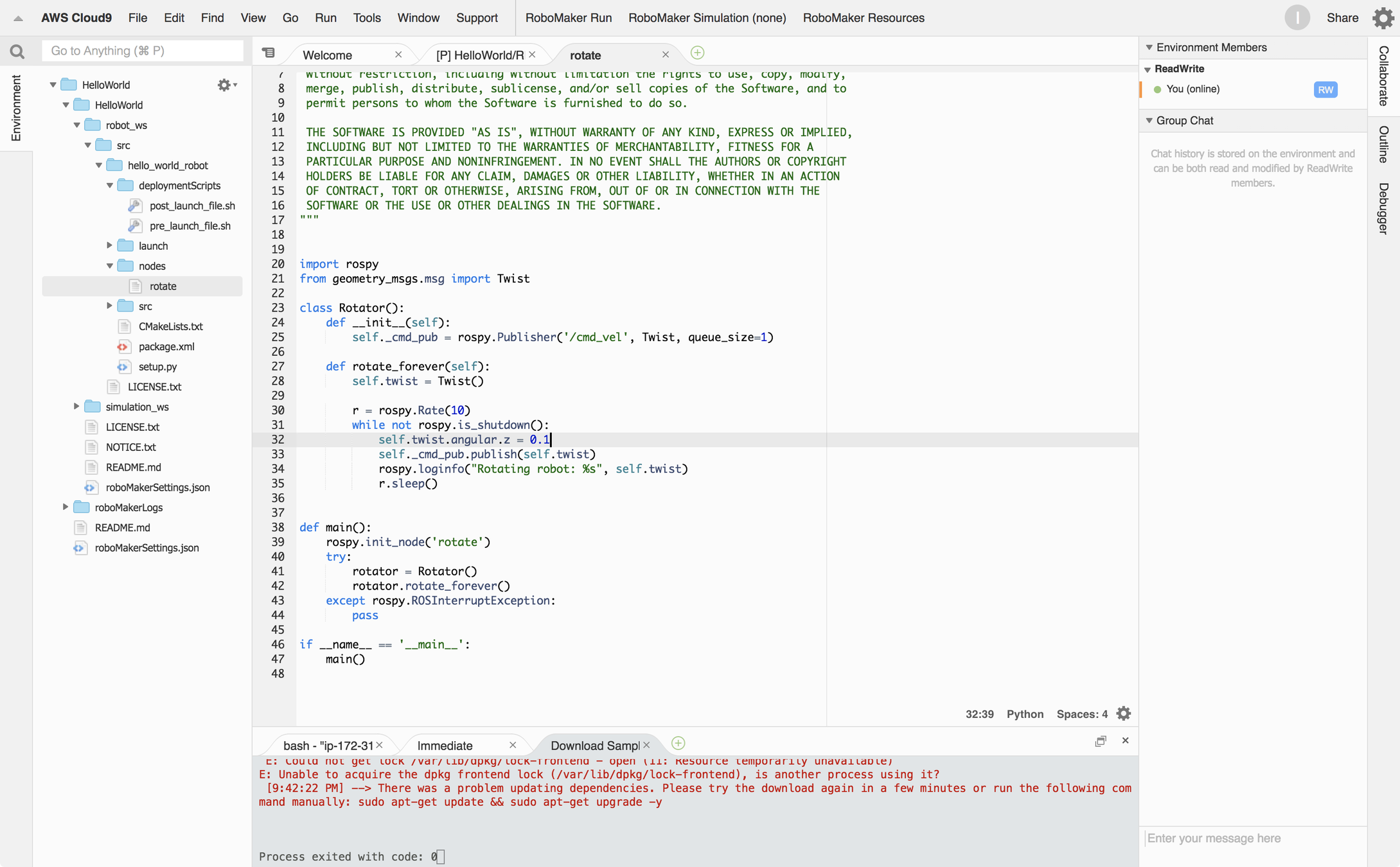Click the Share button
1400x867 pixels.
point(1342,18)
